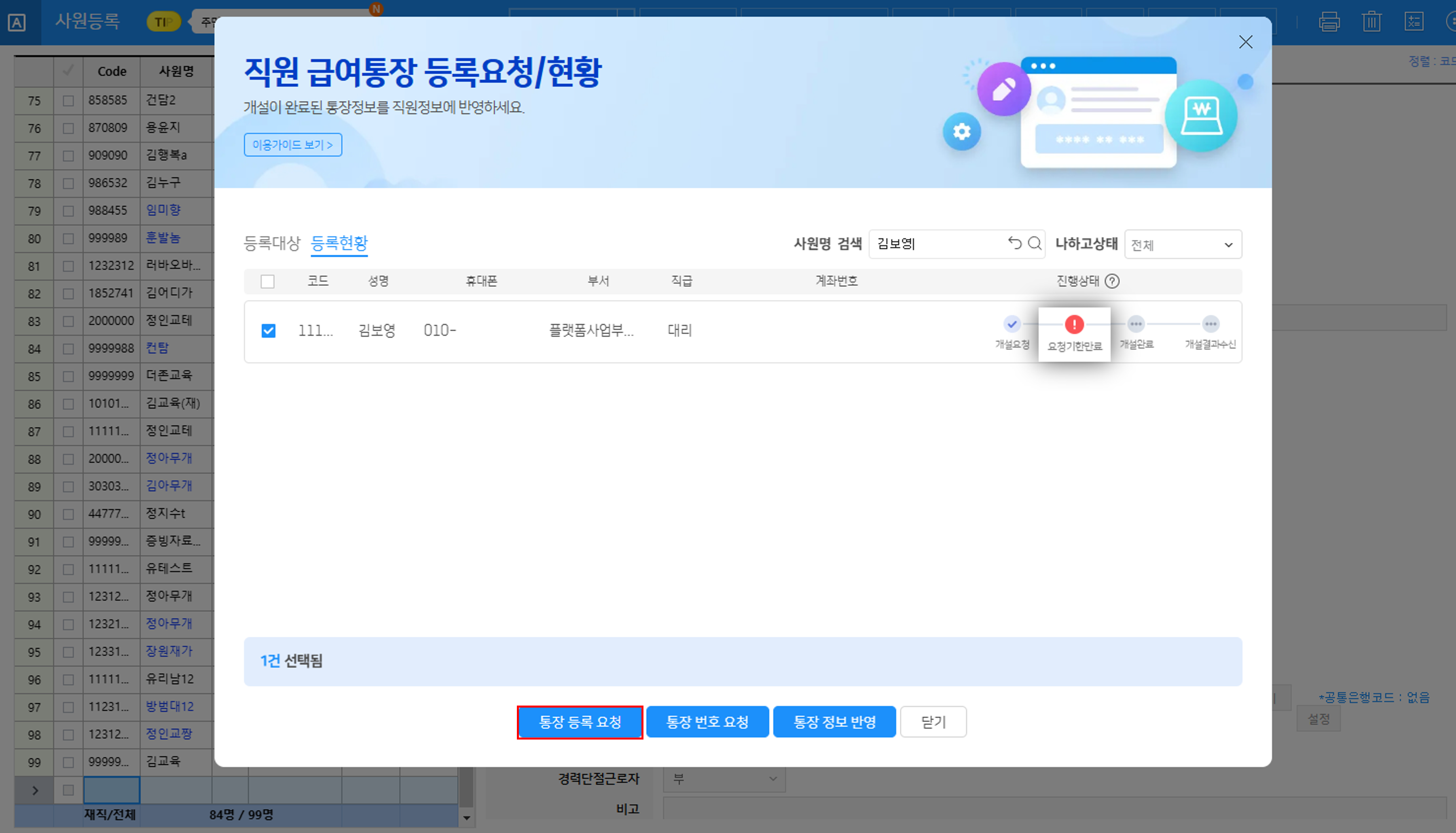Image resolution: width=1456 pixels, height=833 pixels.
Task: Click the 성명 column header in dialog
Action: coord(378,281)
